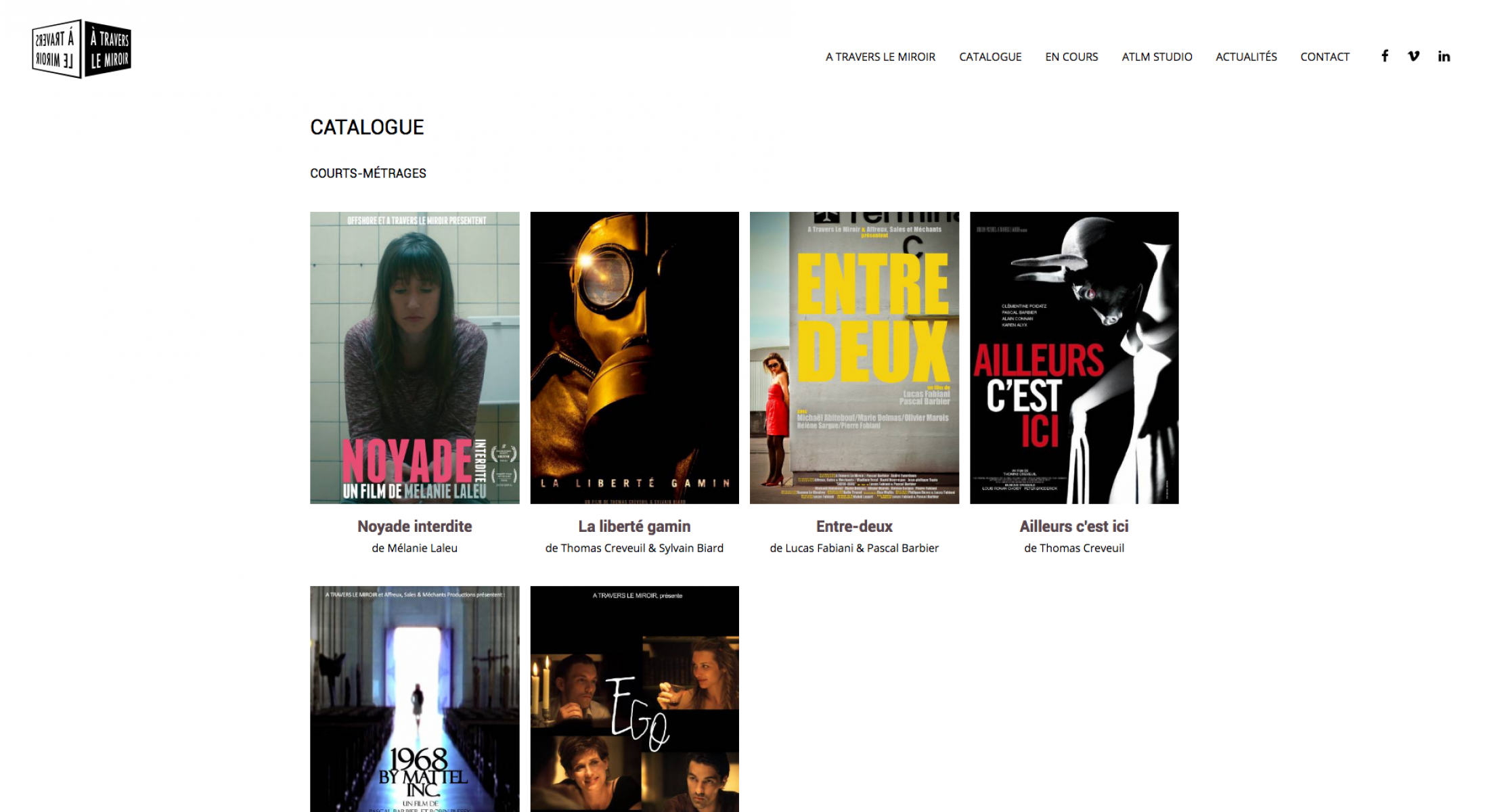Open the LinkedIn social icon
This screenshot has height=812, width=1489.
[x=1444, y=56]
